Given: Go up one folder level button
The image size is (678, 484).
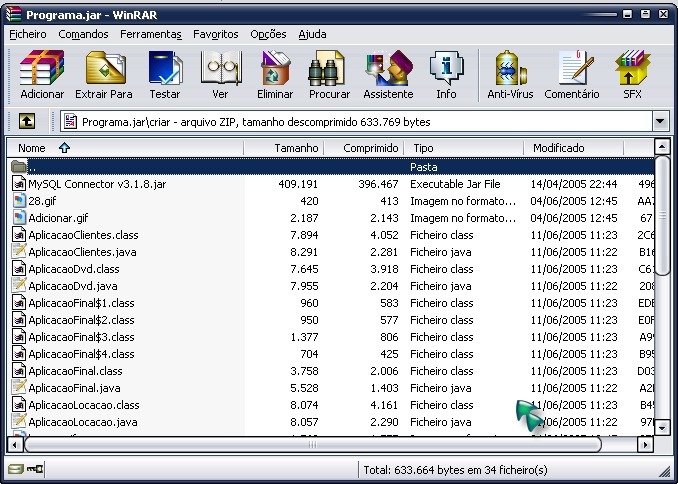Looking at the screenshot, I should (27, 122).
